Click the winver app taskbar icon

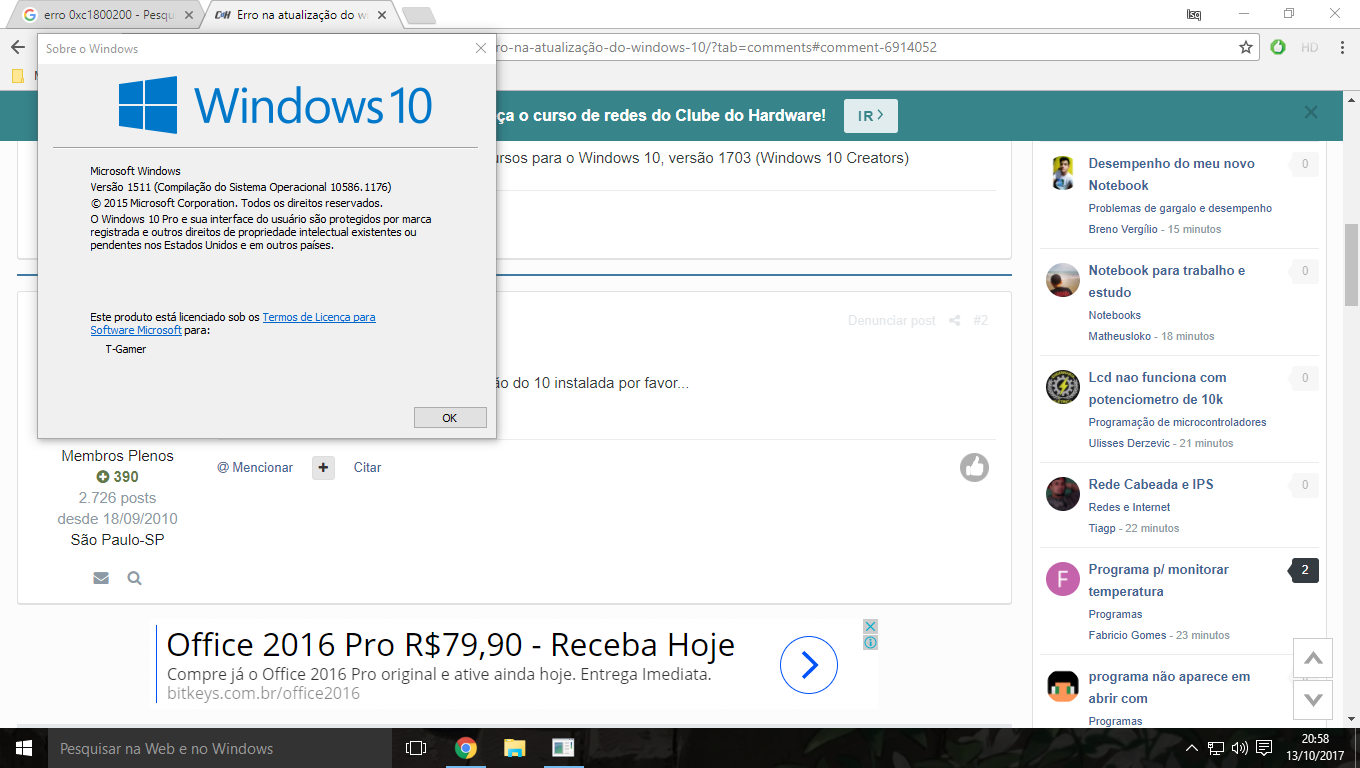click(563, 748)
